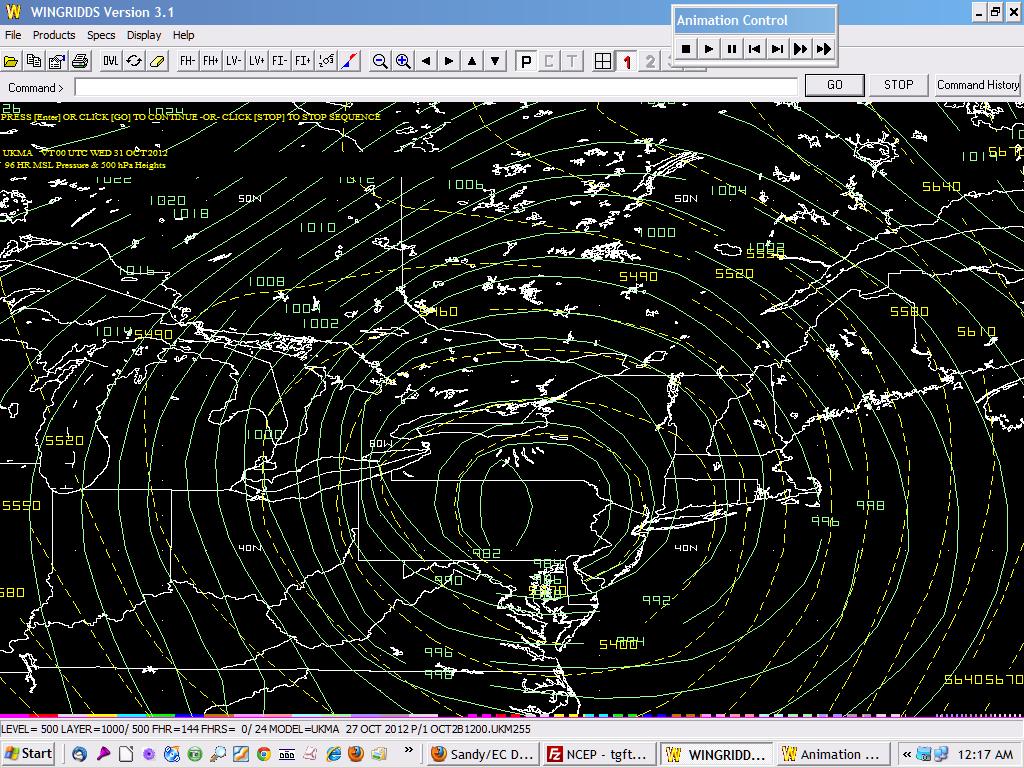Step to next frame in Animation Control

point(777,48)
